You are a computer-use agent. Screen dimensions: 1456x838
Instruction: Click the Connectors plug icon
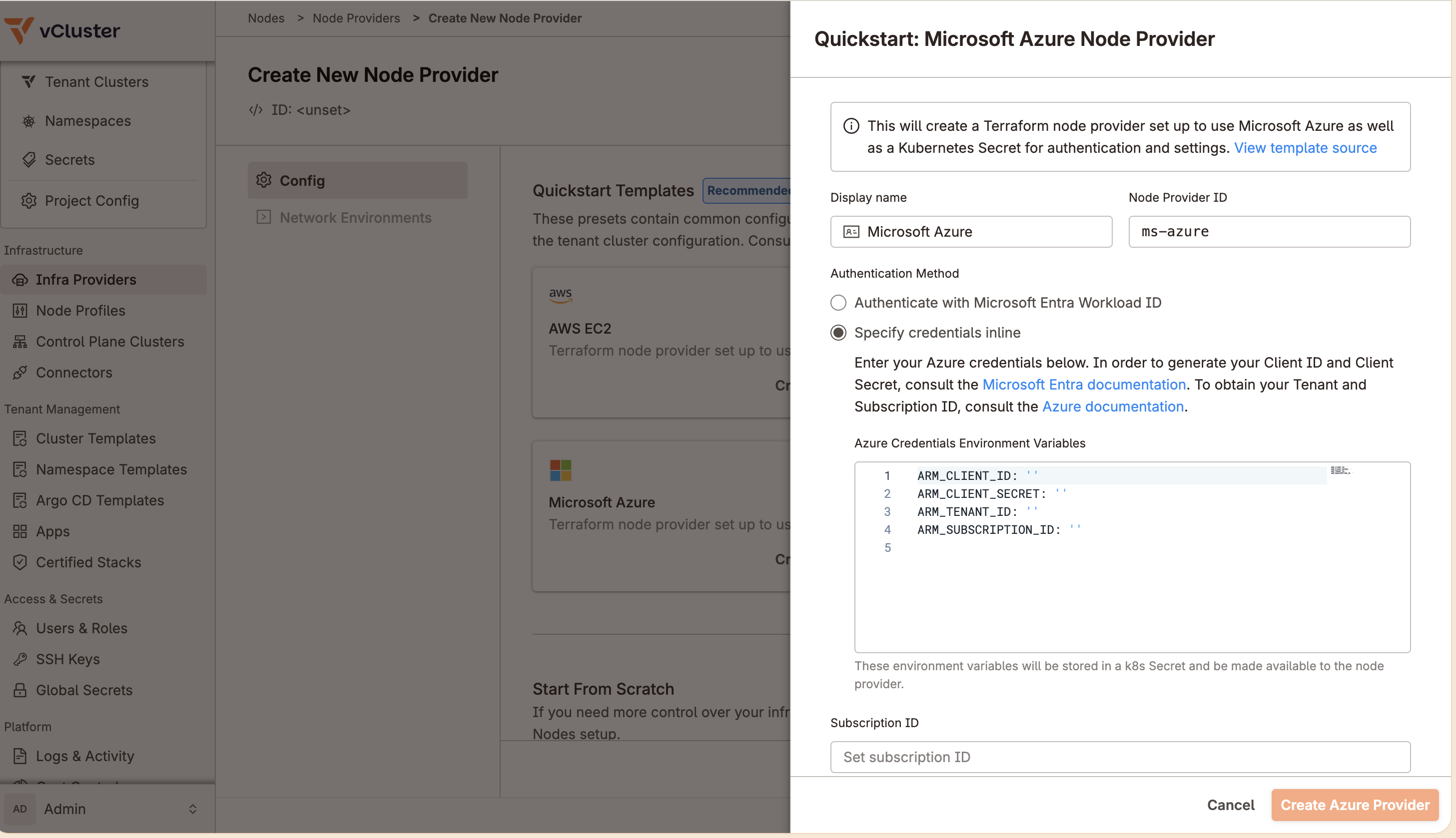[20, 373]
